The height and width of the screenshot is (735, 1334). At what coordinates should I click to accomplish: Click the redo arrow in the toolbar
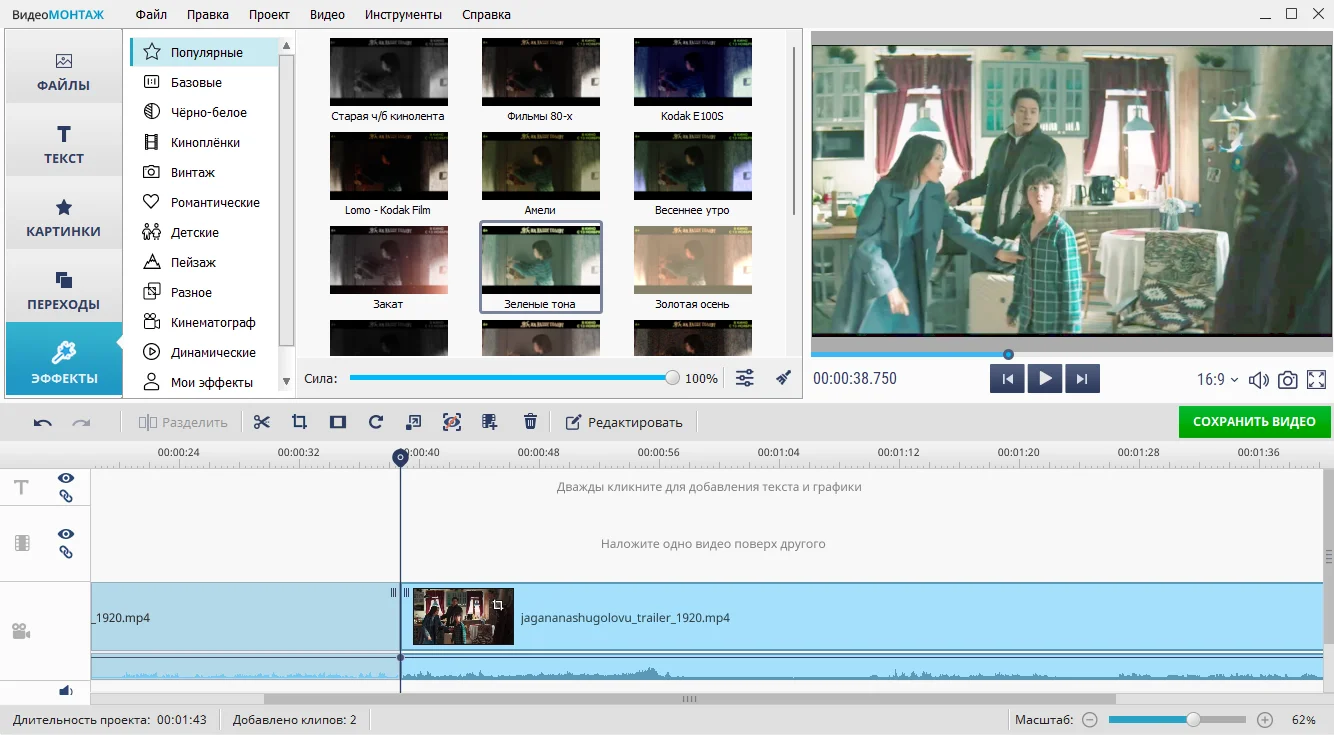pos(81,422)
